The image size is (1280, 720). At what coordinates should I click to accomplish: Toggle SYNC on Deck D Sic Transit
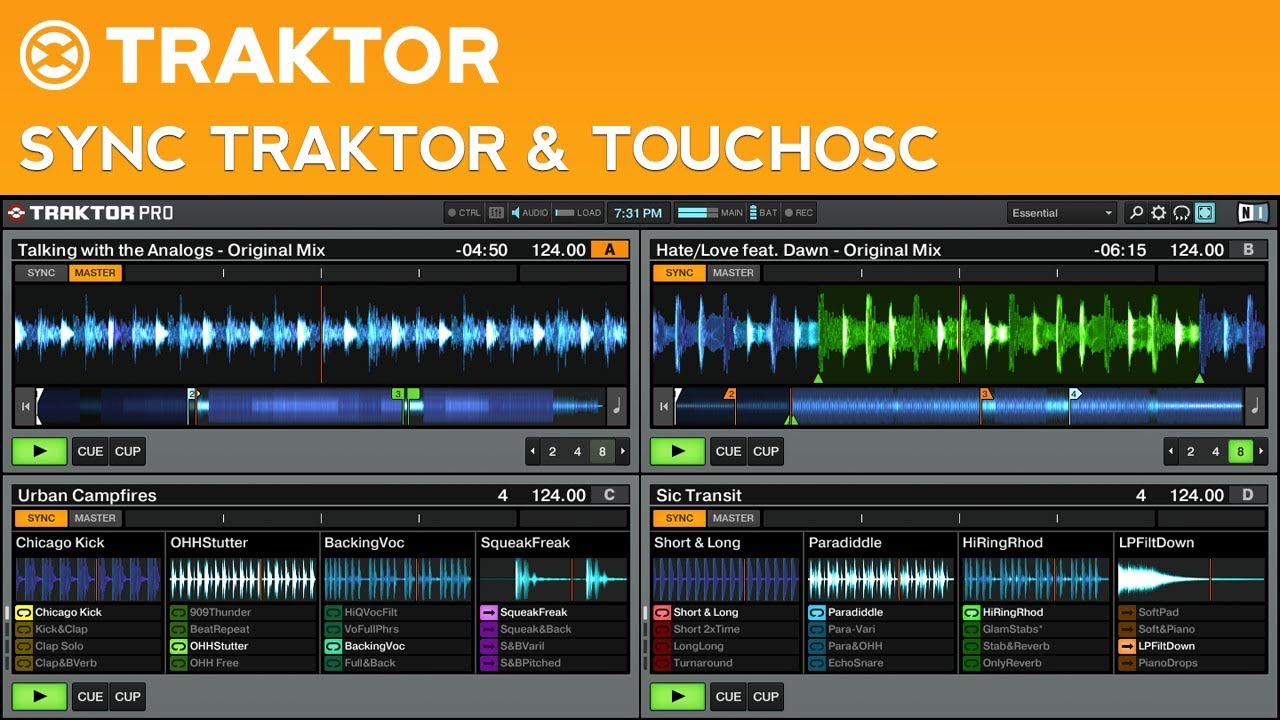(679, 518)
